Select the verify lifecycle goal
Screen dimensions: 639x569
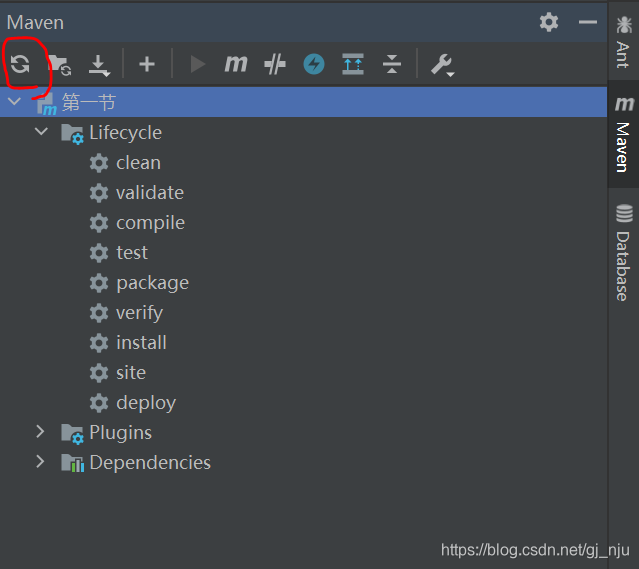139,313
